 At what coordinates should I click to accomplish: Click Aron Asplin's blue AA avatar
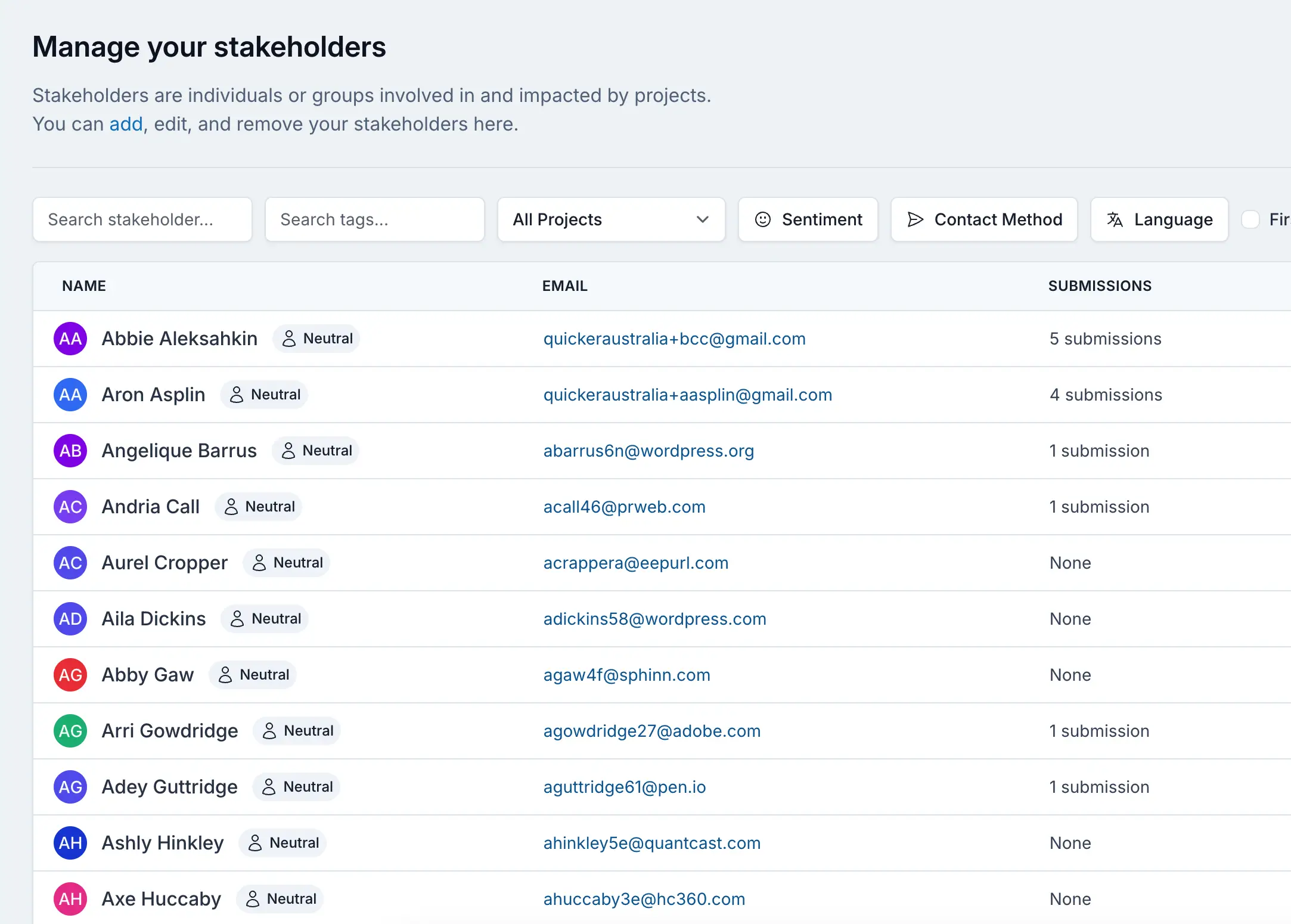click(x=70, y=395)
